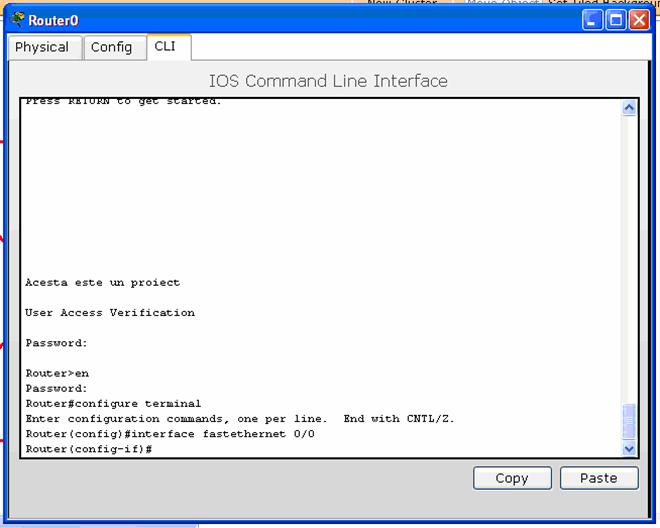Click the 'Acesta este un proiect' banner text
This screenshot has width=660, height=528.
102,283
